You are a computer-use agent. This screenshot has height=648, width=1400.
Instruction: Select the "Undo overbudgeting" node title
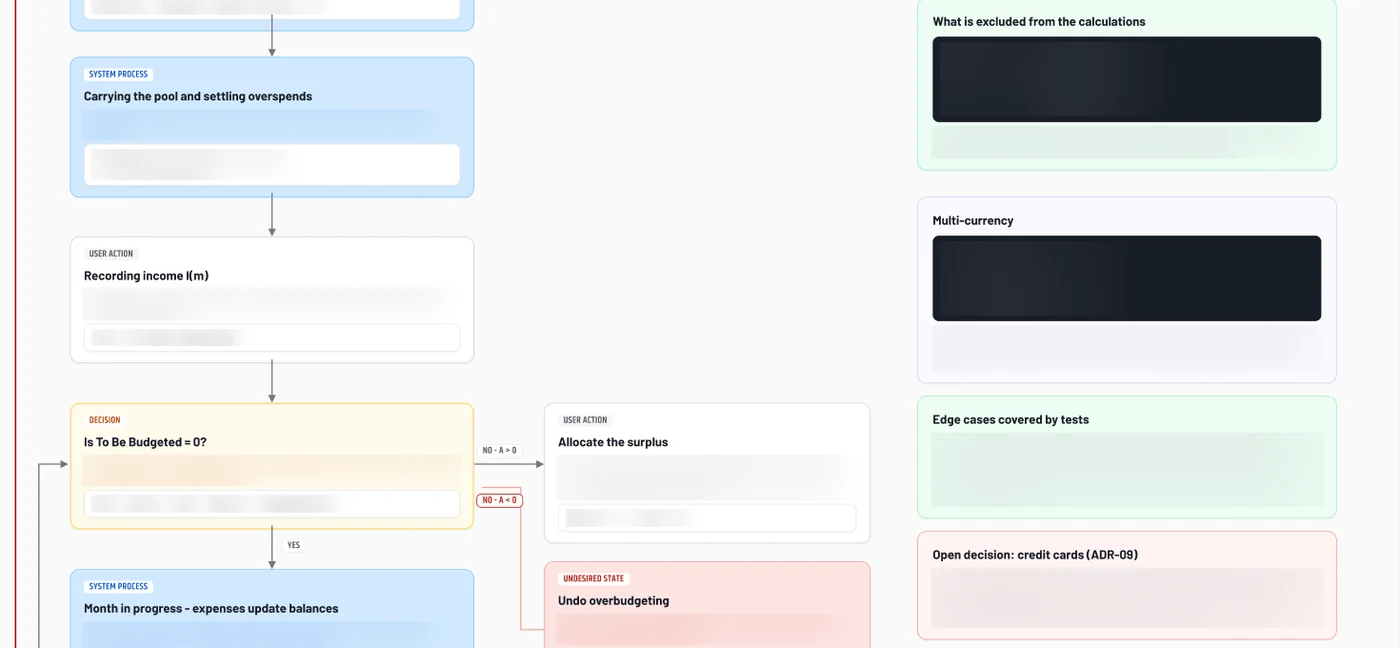(614, 601)
